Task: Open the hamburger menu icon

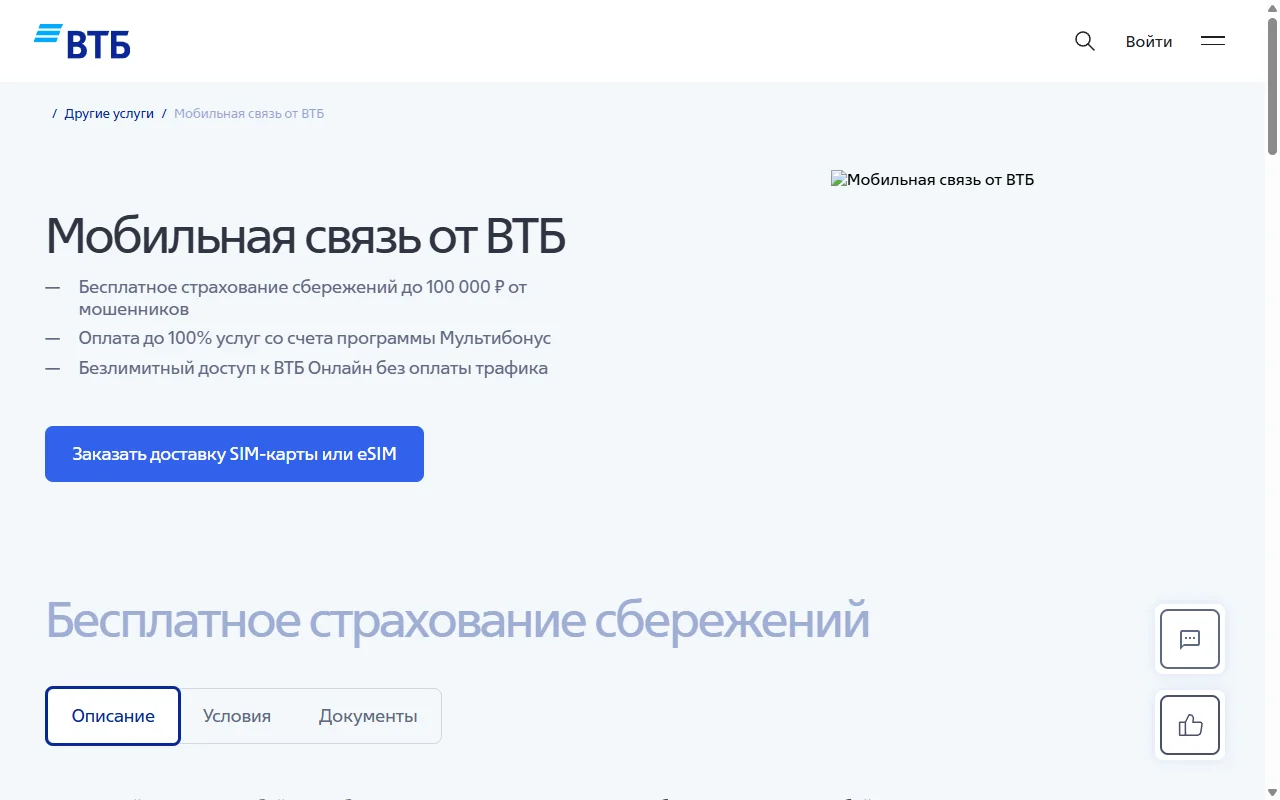Action: pos(1213,41)
